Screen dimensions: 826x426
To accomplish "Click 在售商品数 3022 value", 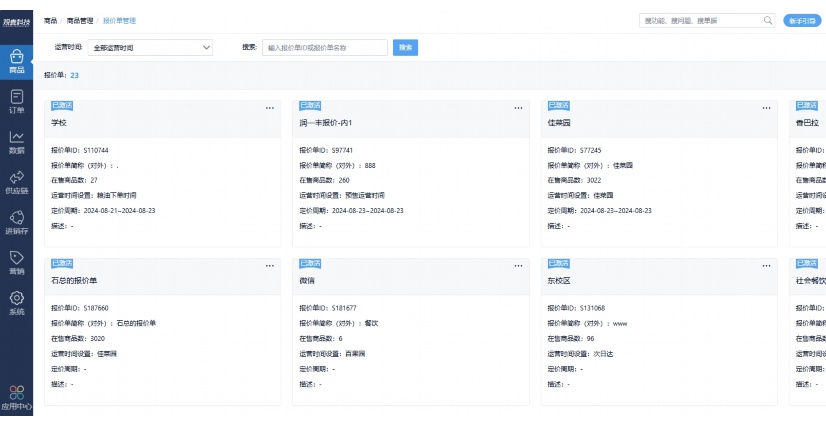I will [x=594, y=180].
